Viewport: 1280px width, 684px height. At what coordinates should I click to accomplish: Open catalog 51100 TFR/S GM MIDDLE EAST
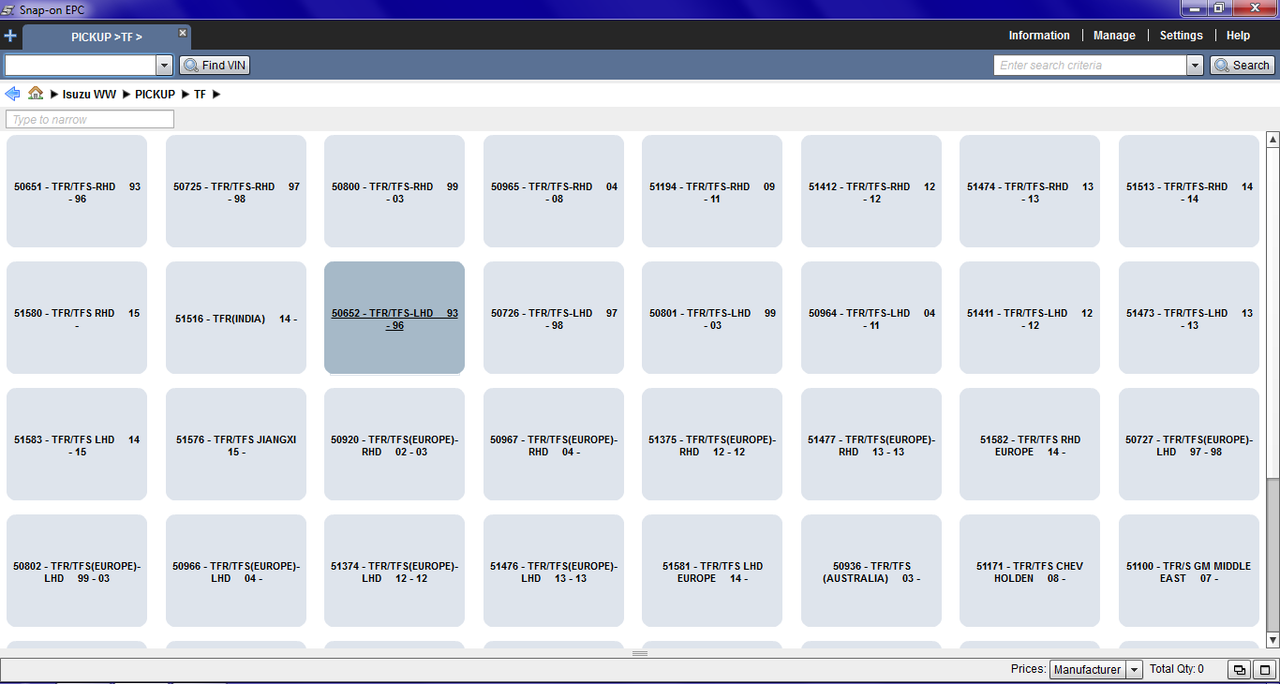click(x=1189, y=571)
